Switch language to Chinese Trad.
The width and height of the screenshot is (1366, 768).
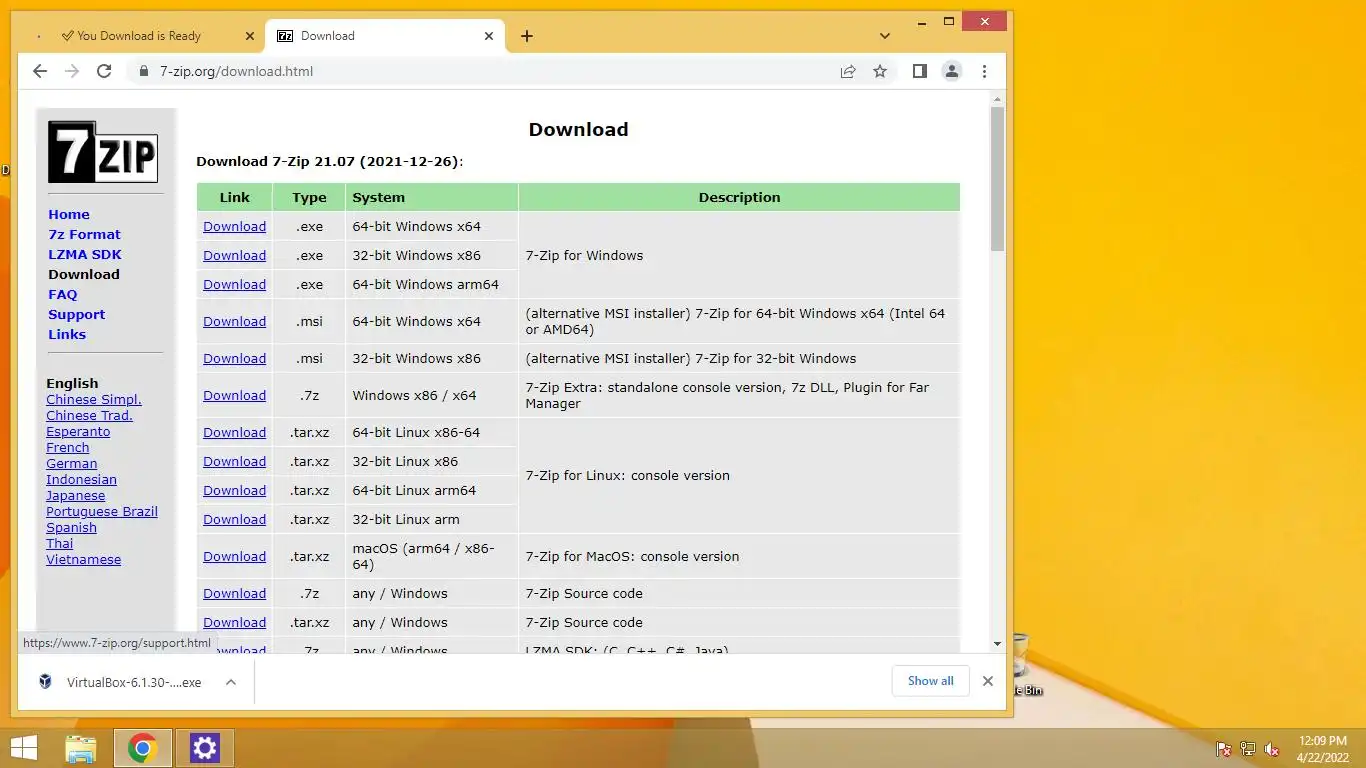[x=89, y=415]
